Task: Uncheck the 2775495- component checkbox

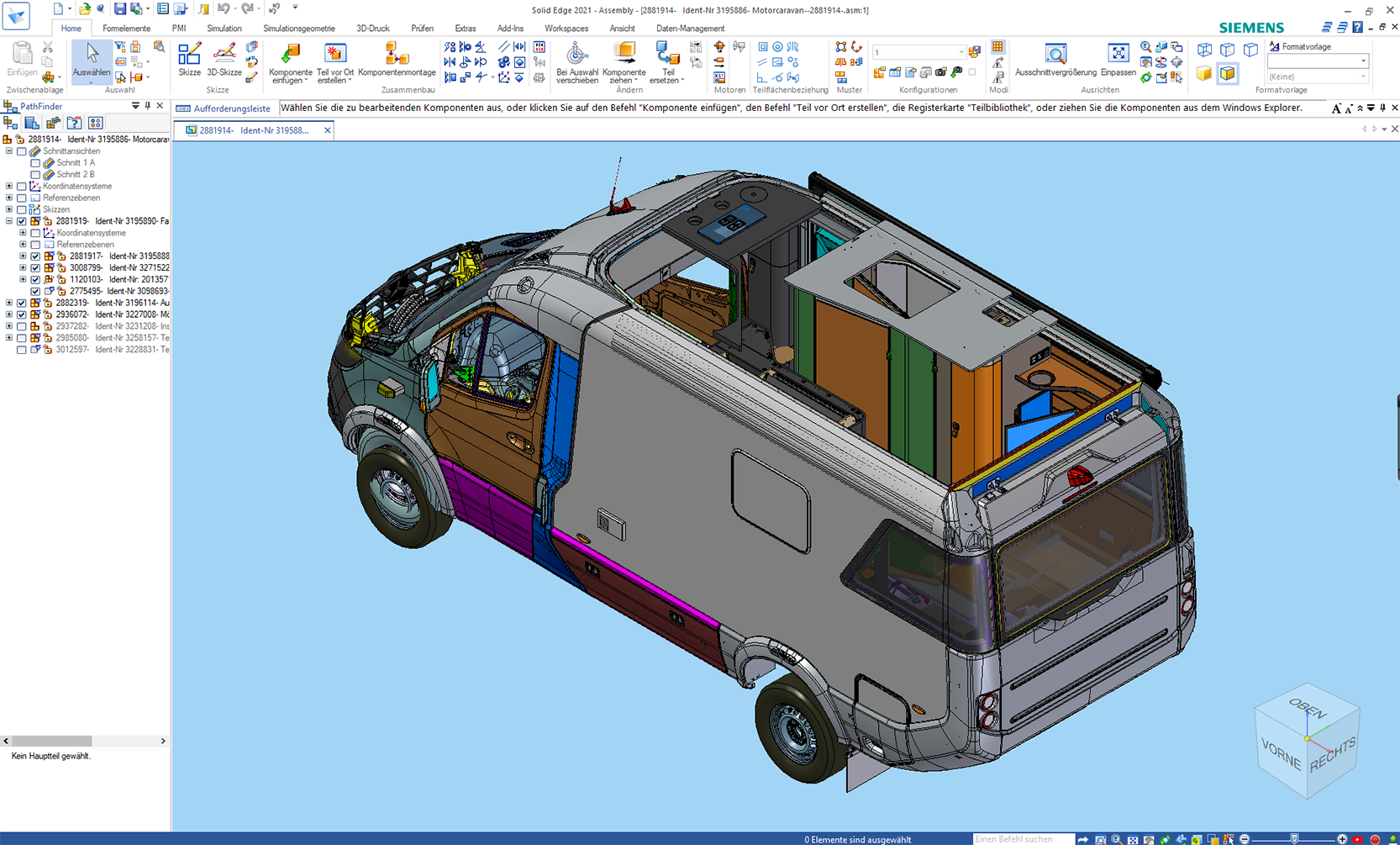Action: 35,291
